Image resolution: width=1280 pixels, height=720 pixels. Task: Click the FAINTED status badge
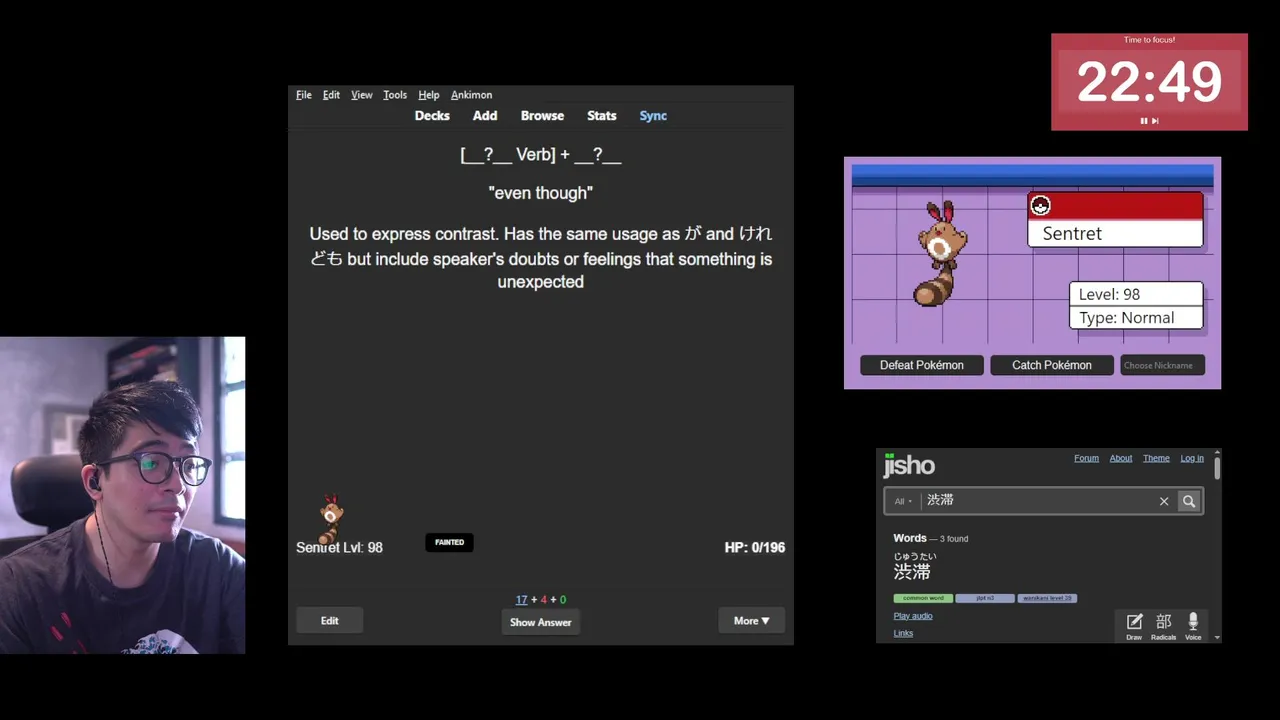(x=449, y=542)
